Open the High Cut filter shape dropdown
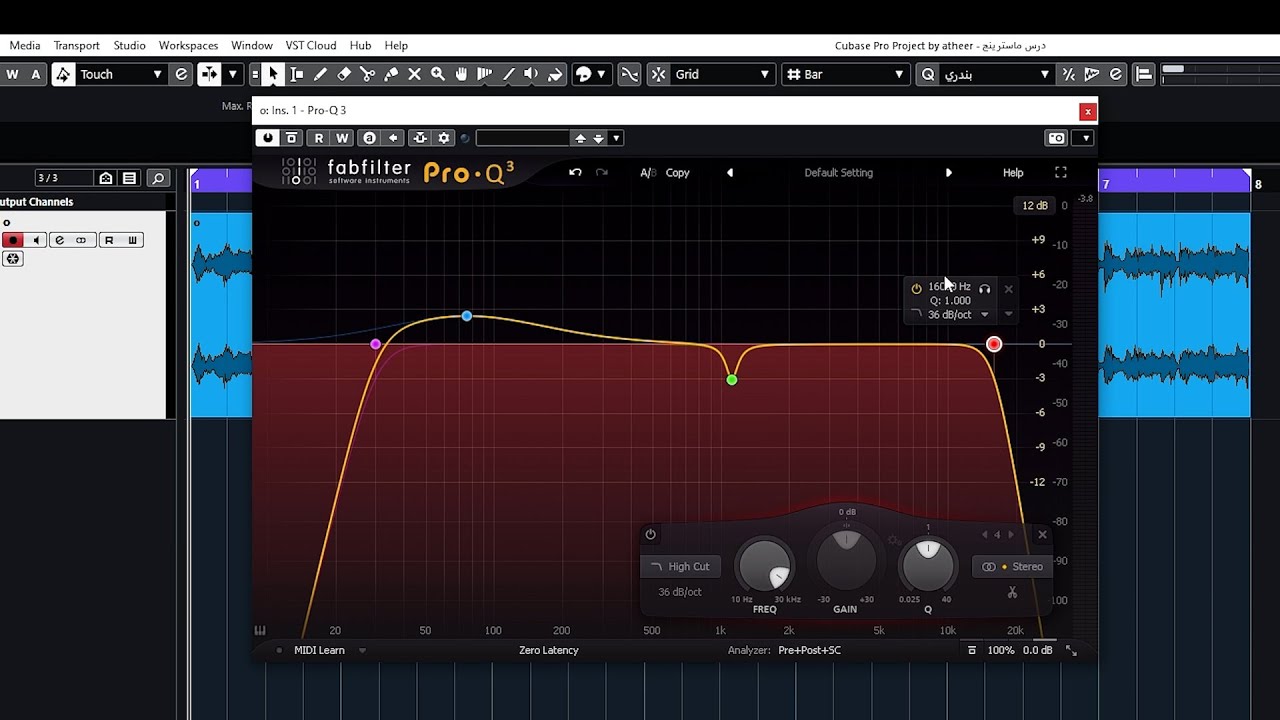Viewport: 1280px width, 720px height. click(679, 566)
